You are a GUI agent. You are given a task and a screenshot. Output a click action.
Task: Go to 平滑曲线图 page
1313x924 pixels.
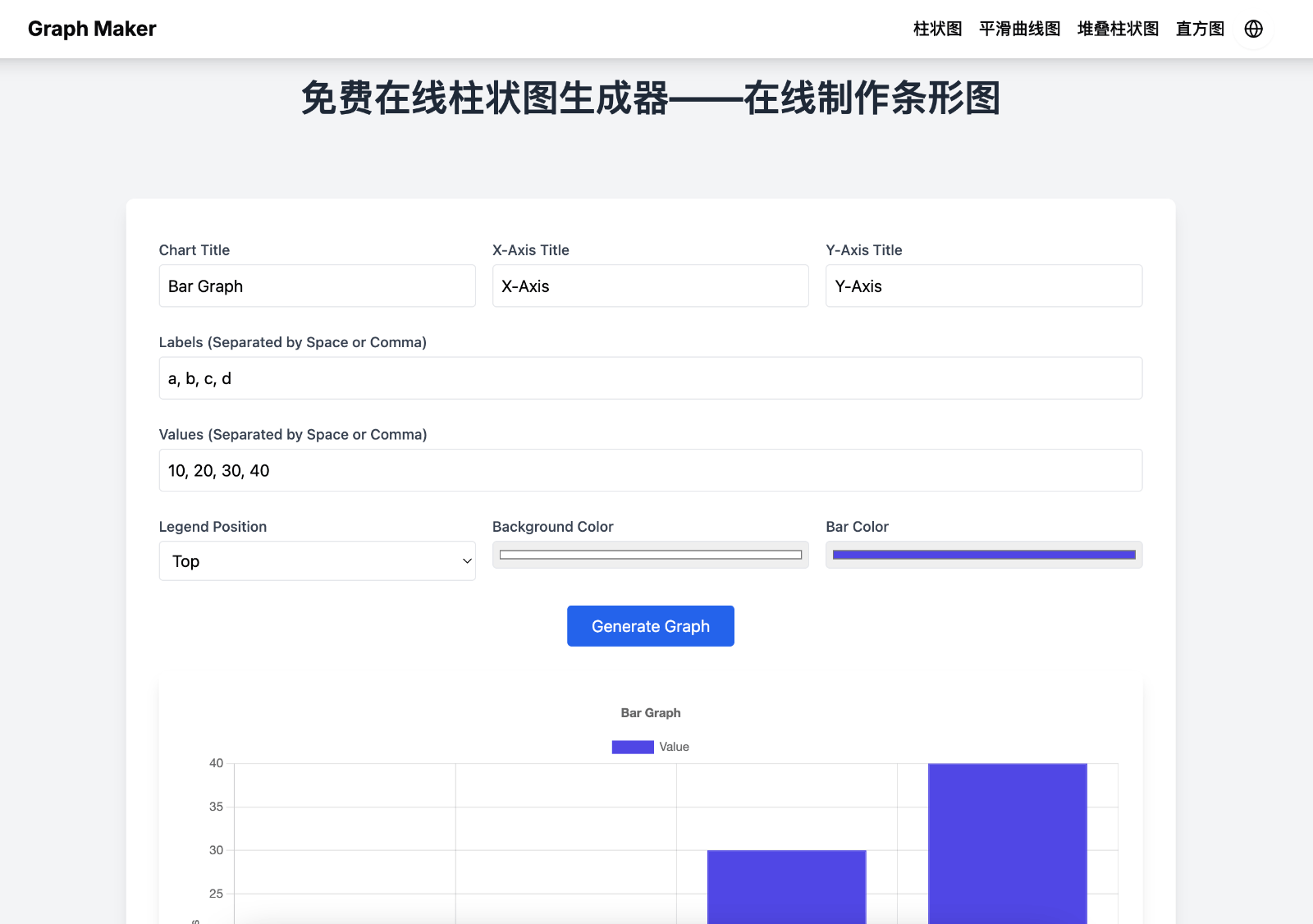pos(1019,29)
